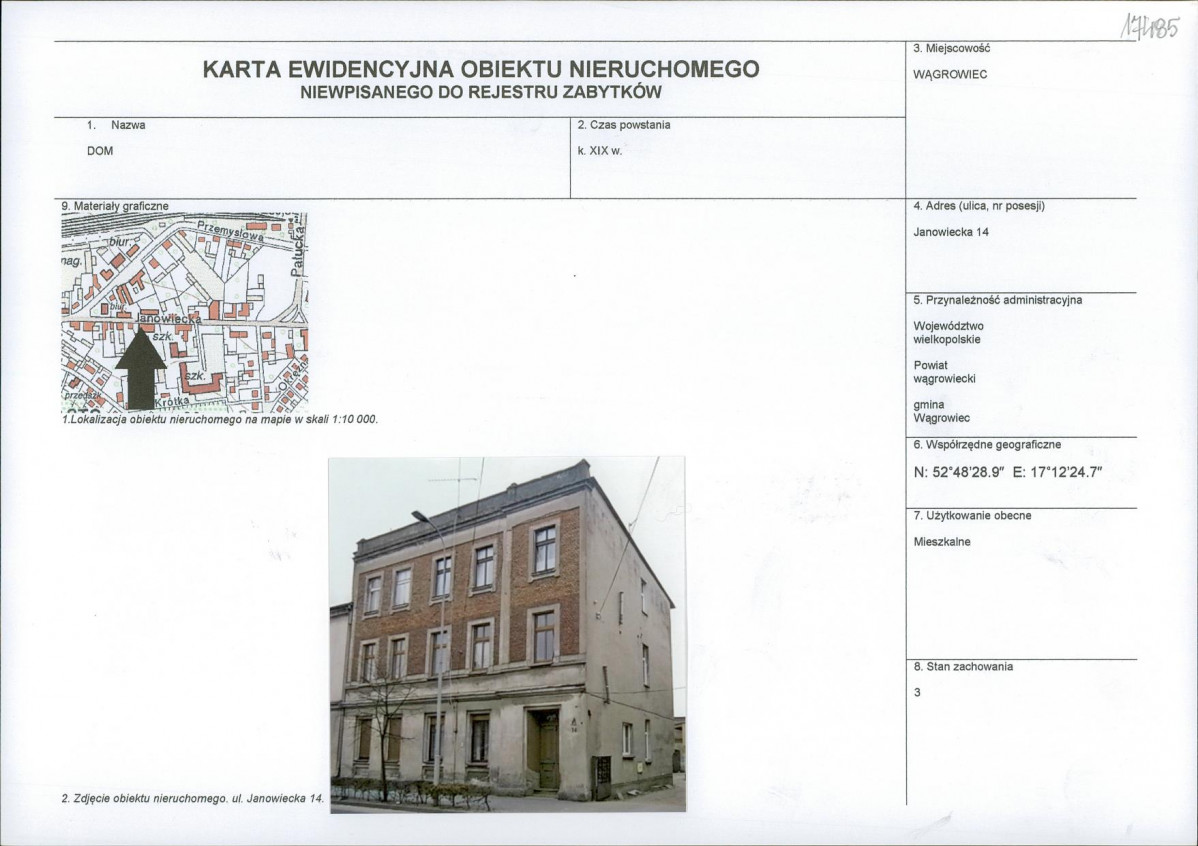Viewport: 1198px width, 846px height.
Task: Click '6. Współrzędne geograficzne' label
Action: point(987,444)
